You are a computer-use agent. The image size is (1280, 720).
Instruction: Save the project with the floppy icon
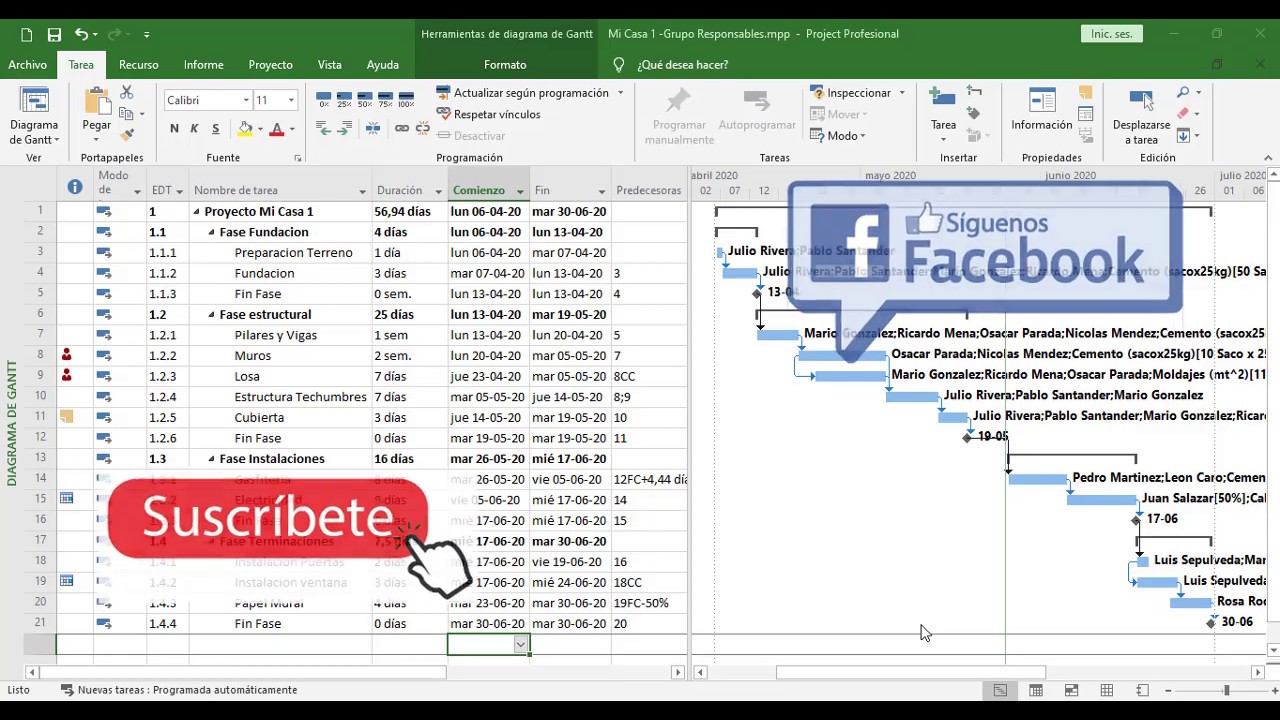click(x=54, y=34)
